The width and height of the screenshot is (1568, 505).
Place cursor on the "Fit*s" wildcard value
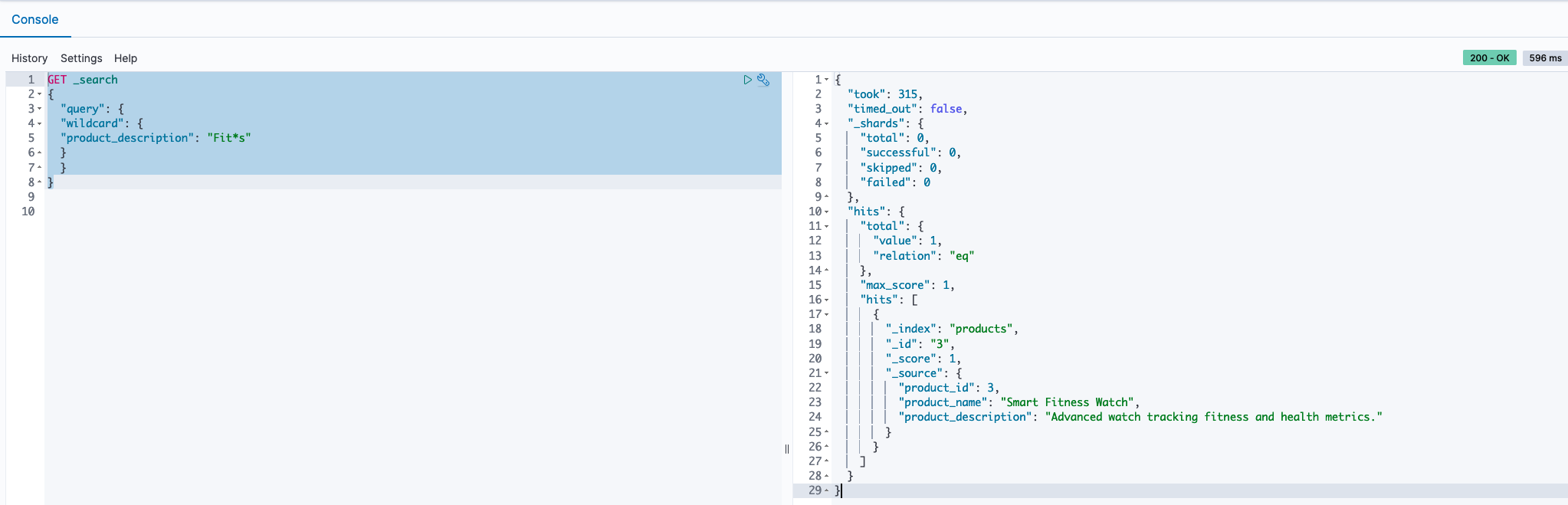point(229,138)
